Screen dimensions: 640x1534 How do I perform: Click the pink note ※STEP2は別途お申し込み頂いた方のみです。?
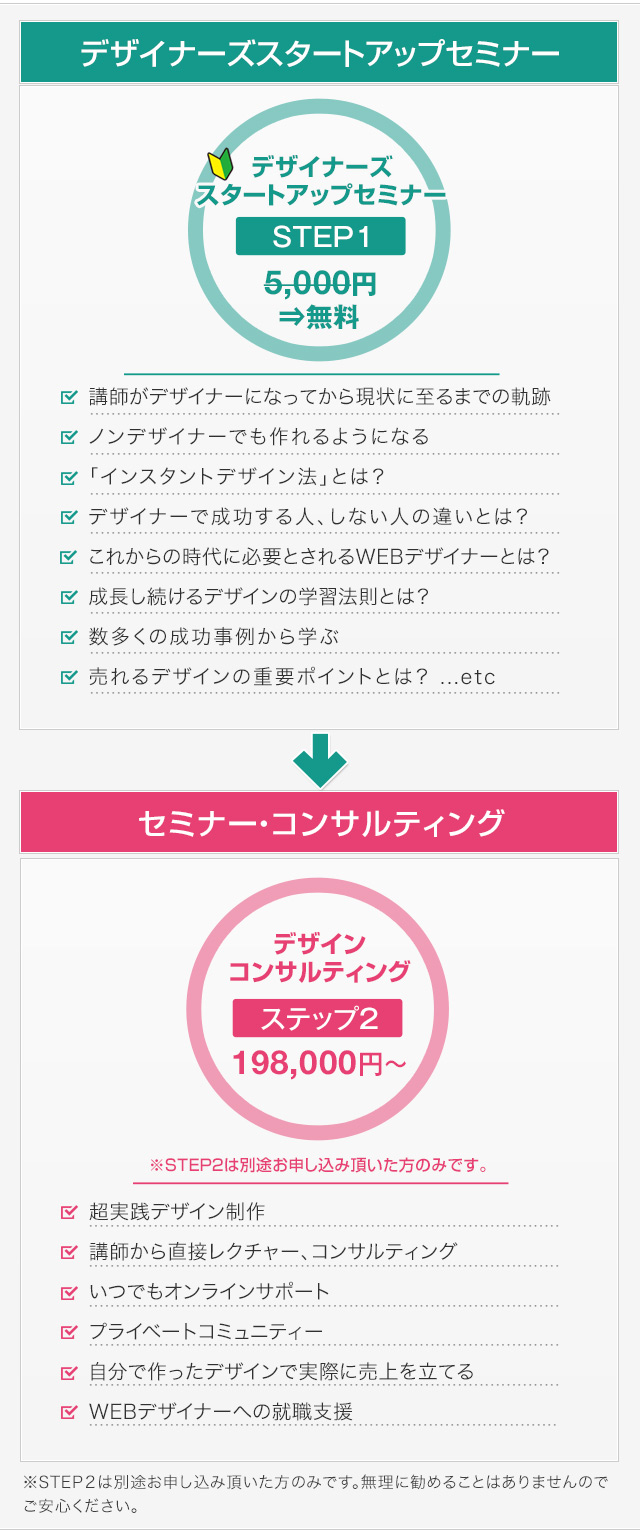coord(319,1165)
